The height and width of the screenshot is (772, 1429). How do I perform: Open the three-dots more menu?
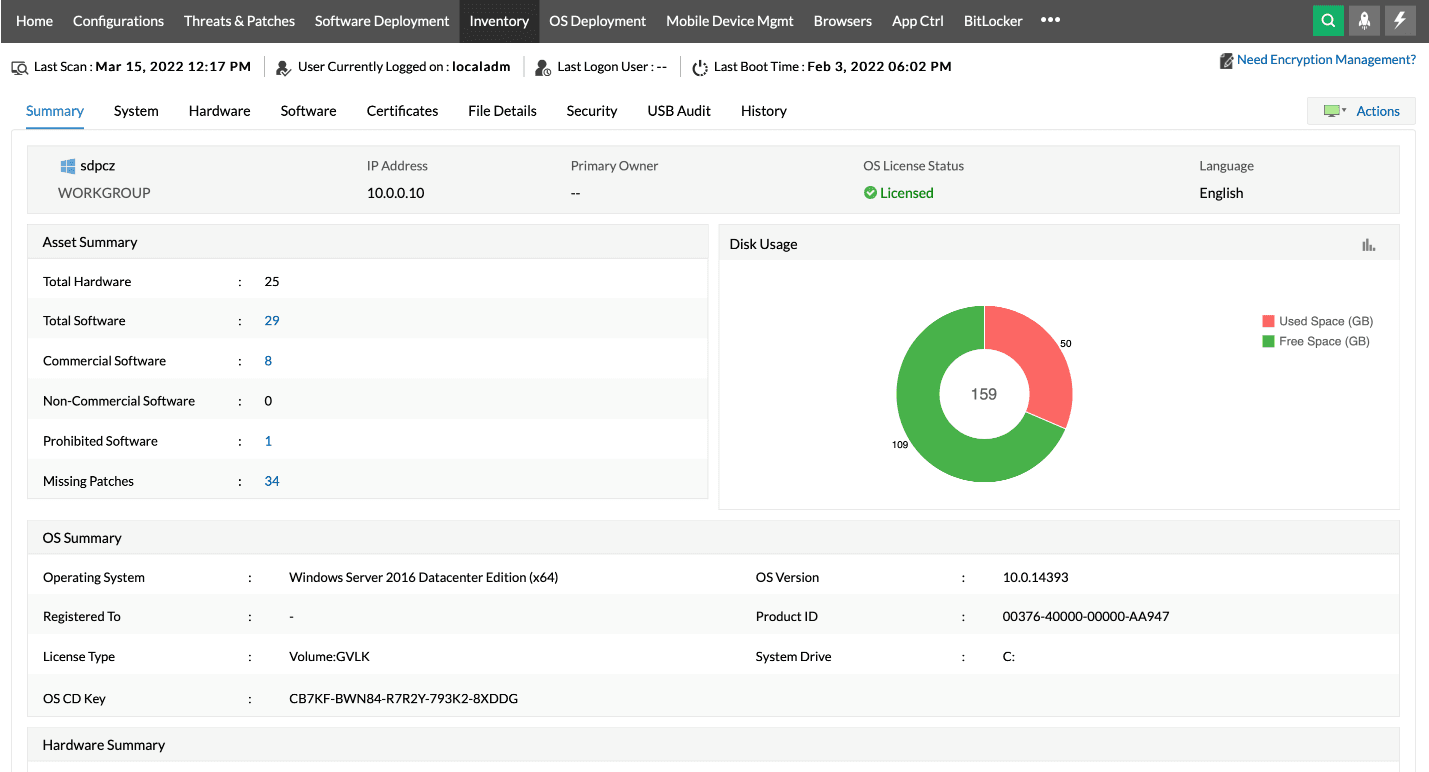point(1050,20)
